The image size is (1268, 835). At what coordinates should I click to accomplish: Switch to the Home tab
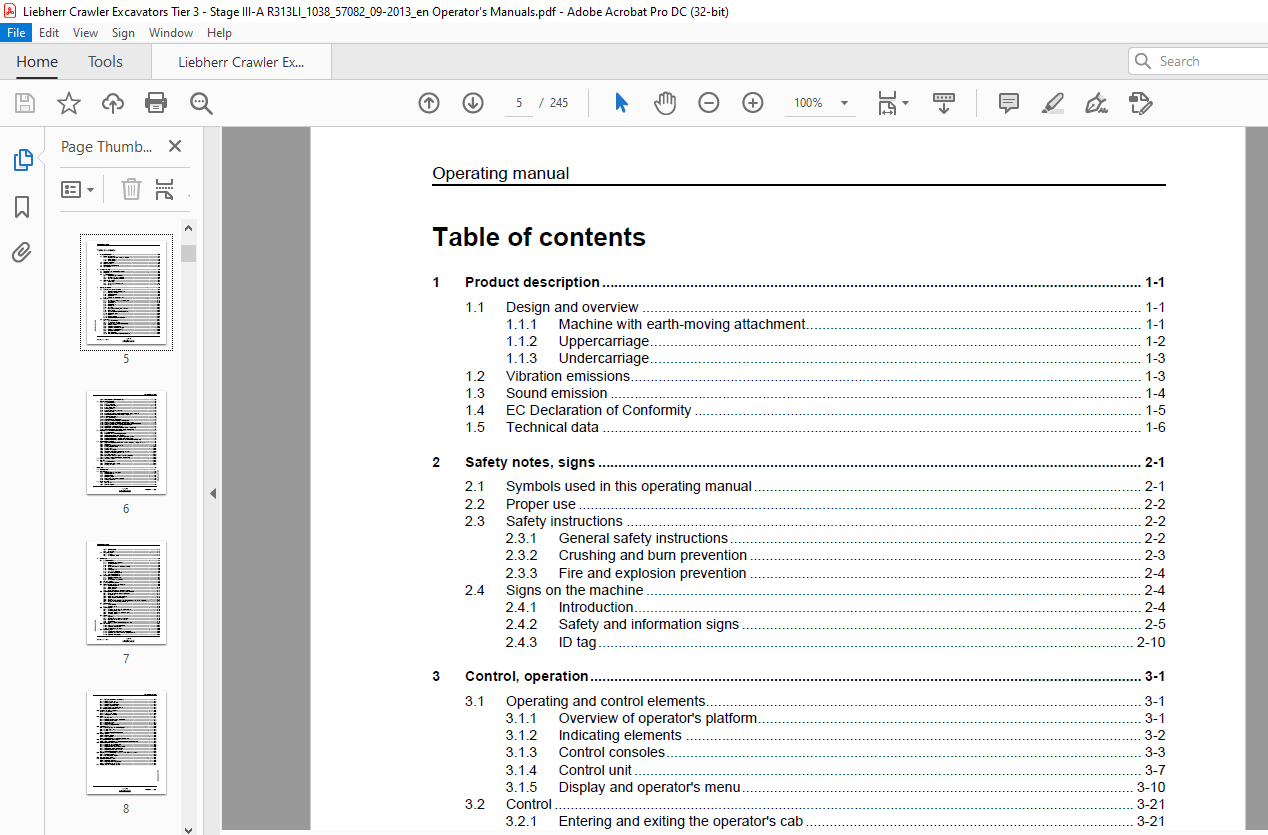click(x=37, y=62)
